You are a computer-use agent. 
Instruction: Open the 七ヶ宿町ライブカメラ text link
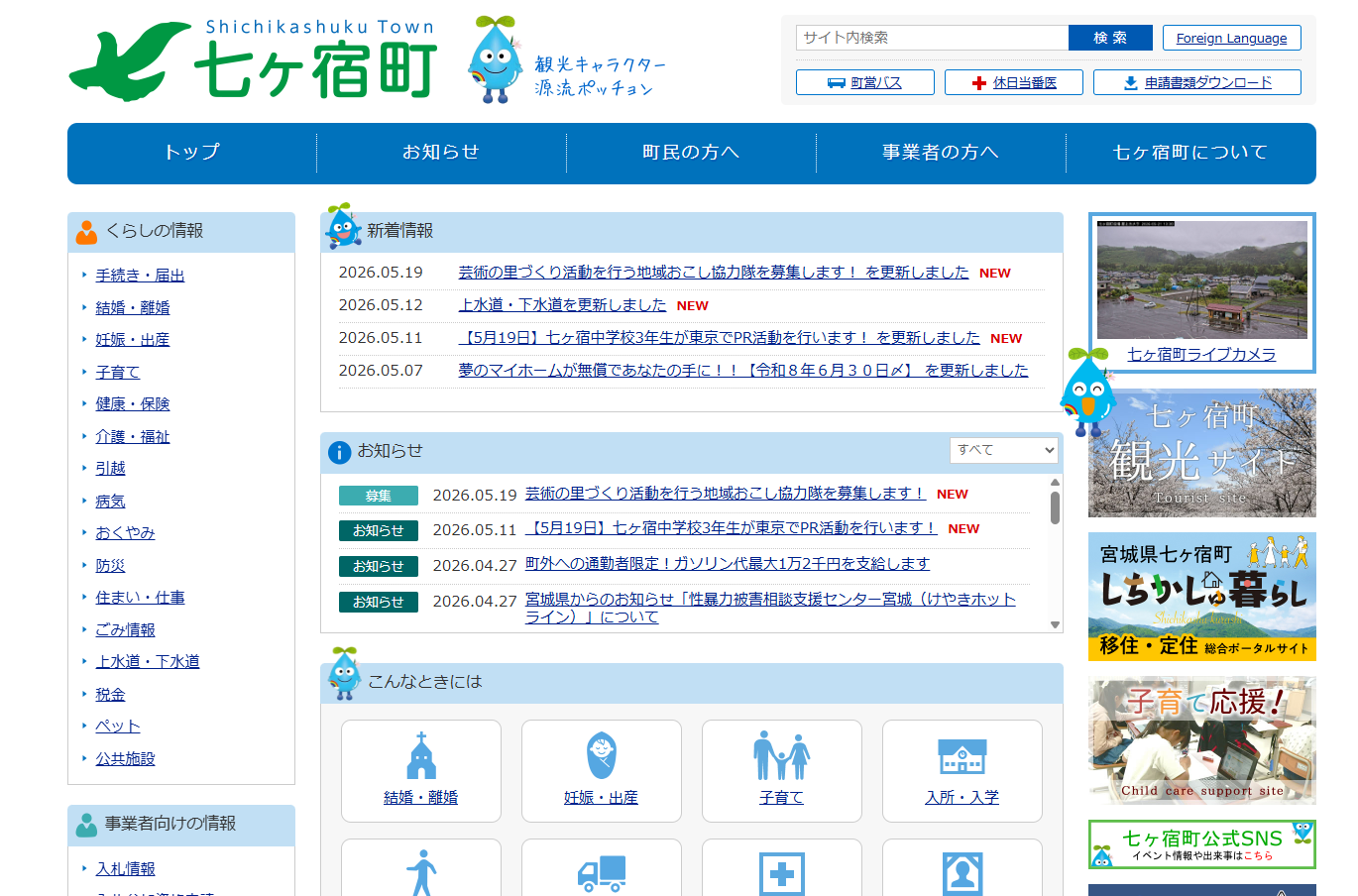click(x=1201, y=355)
